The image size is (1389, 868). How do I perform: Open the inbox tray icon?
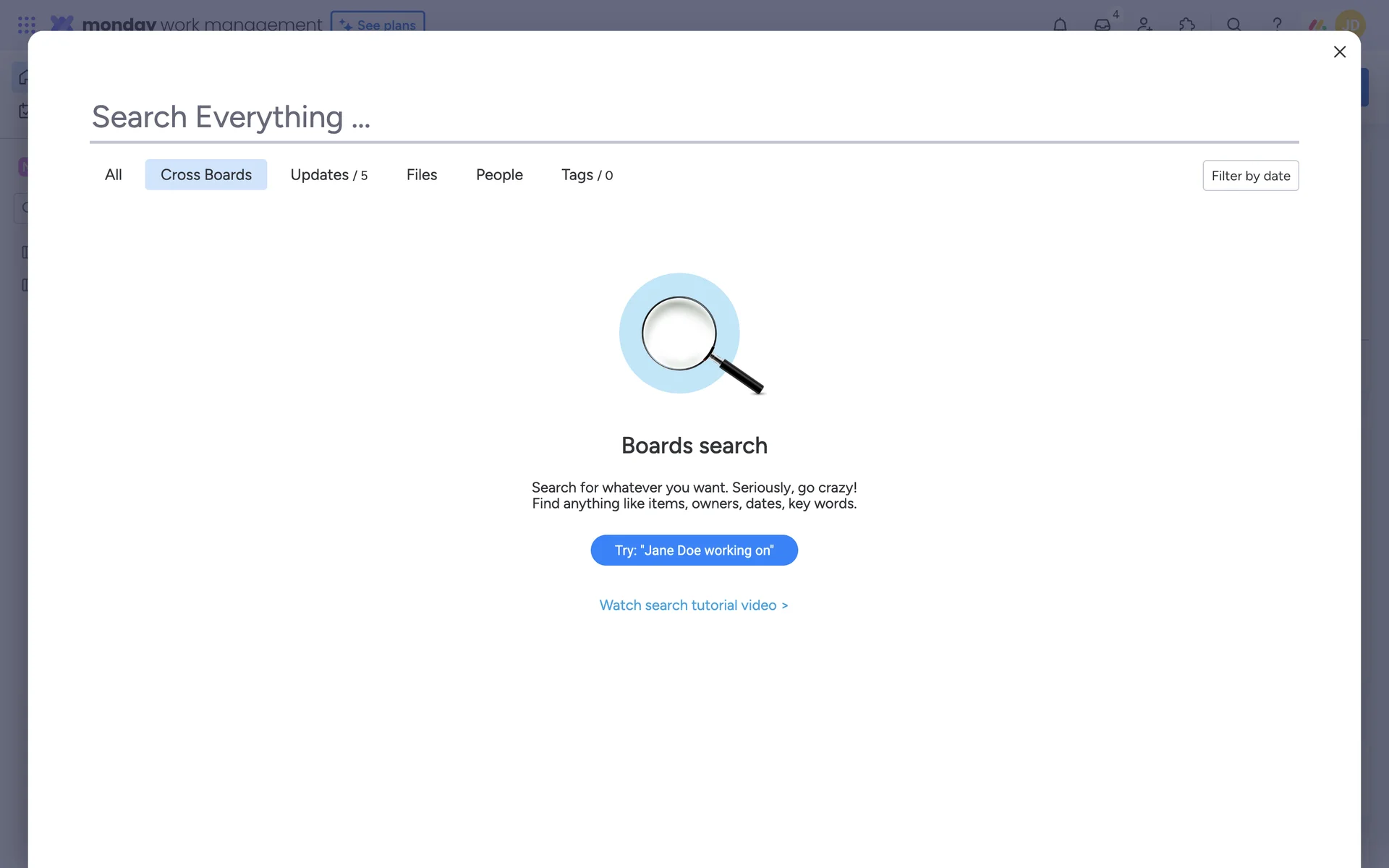[x=1102, y=25]
